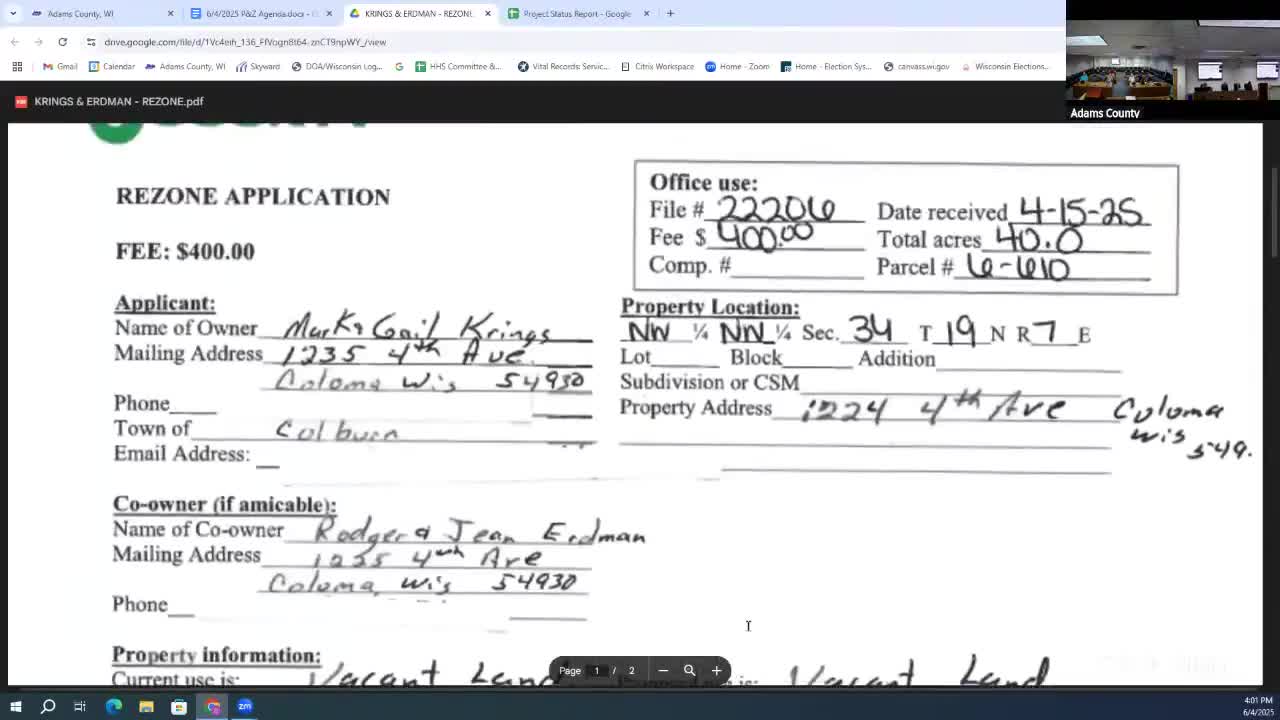Open the Skyward bookmark
Viewport: 1280px width, 720px height.
[x=259, y=66]
